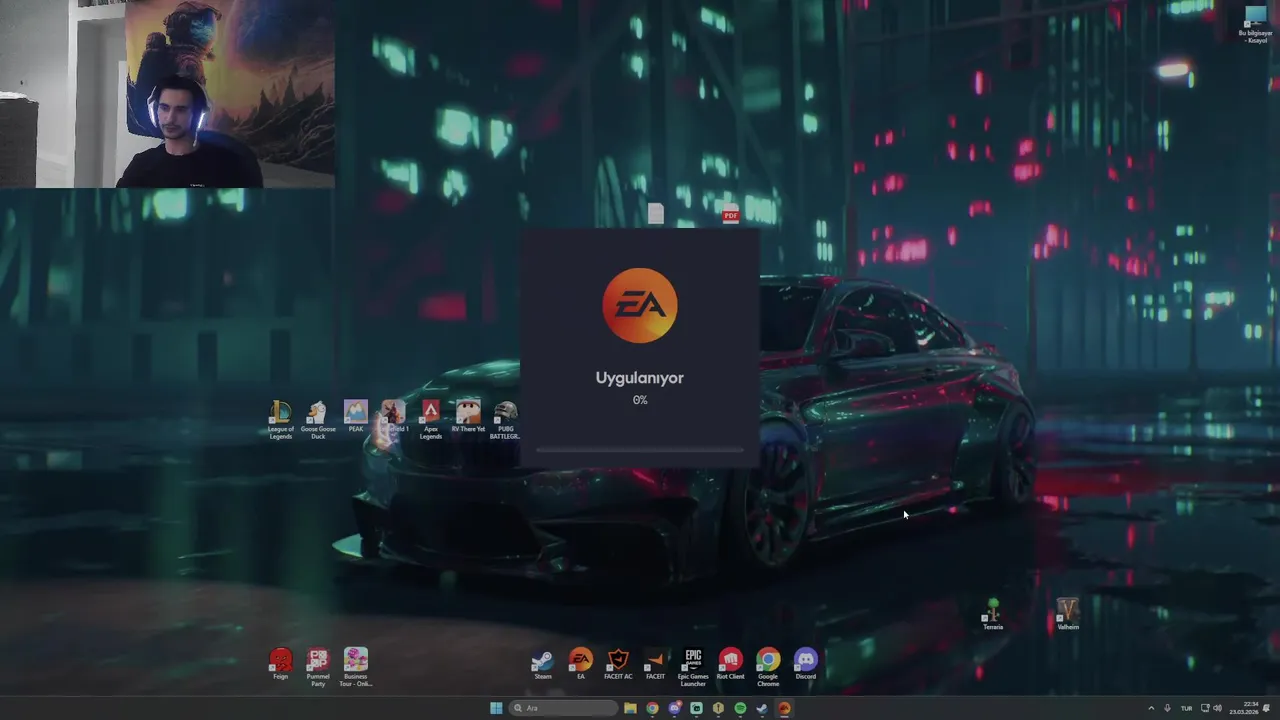
Task: Select the Discord desktop shortcut
Action: pyautogui.click(x=805, y=664)
